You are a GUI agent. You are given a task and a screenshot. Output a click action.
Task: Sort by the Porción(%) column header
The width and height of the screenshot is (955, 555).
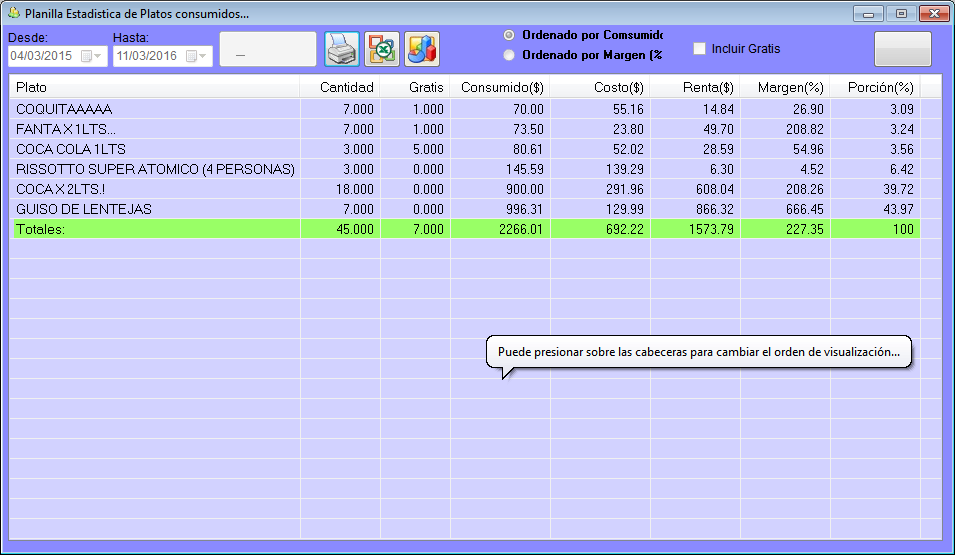click(876, 87)
